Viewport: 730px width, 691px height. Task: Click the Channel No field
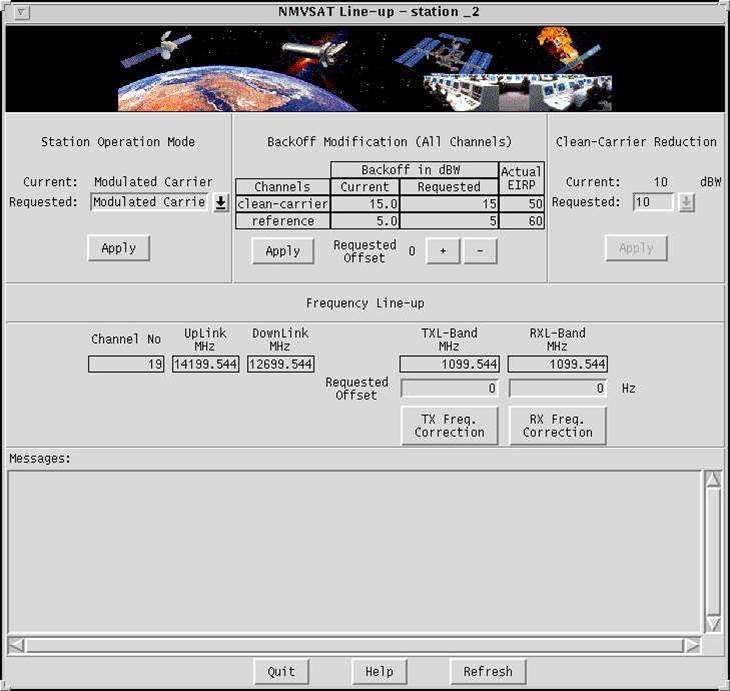[126, 364]
